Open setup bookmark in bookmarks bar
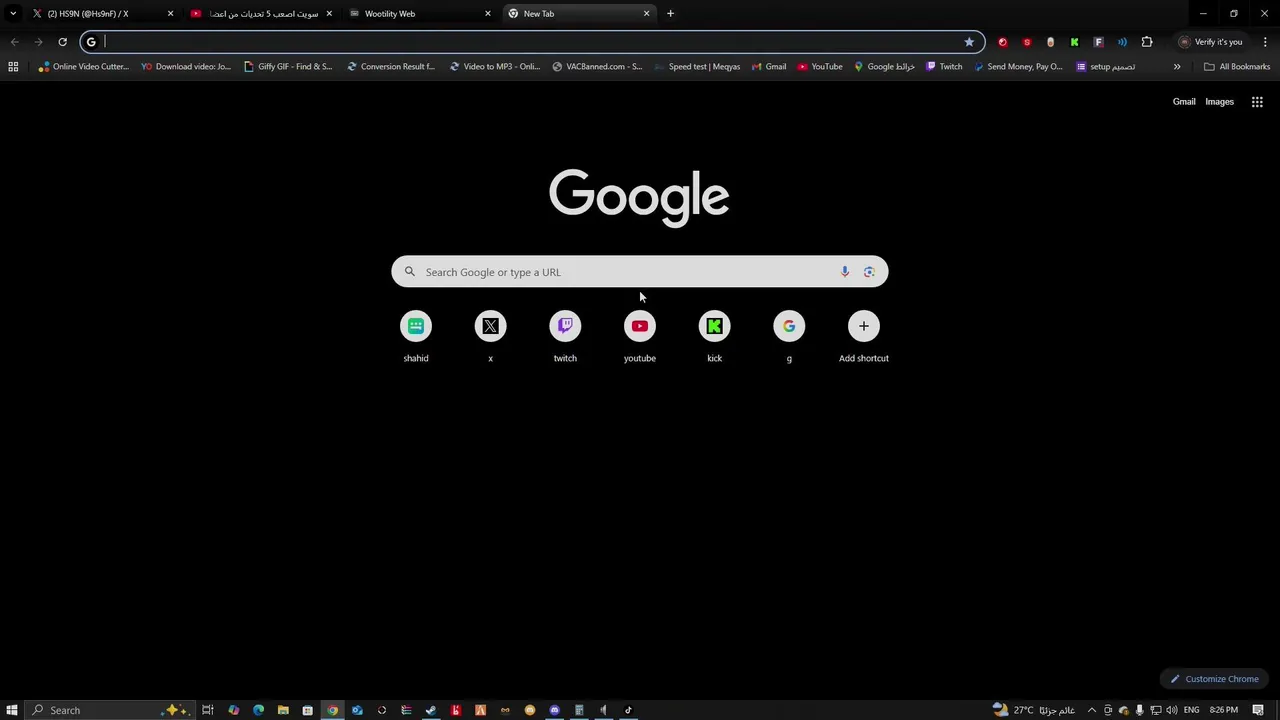This screenshot has width=1280, height=720. 1105,67
